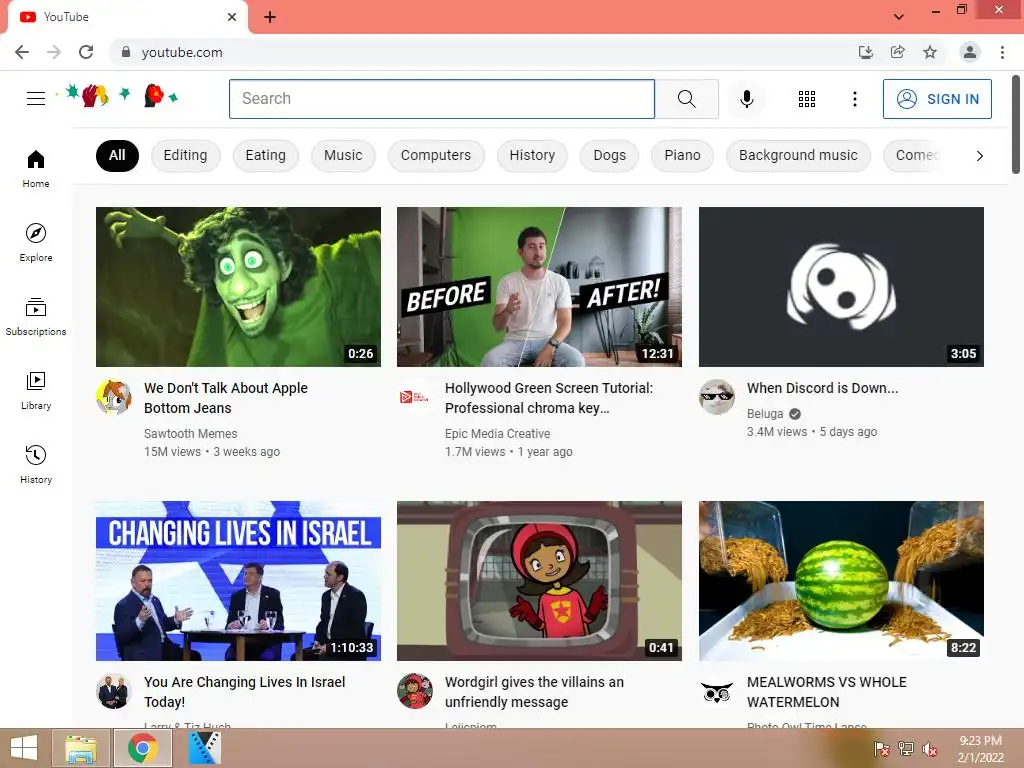Viewport: 1024px width, 768px height.
Task: Open 'When Discord is Down...' title
Action: point(822,388)
